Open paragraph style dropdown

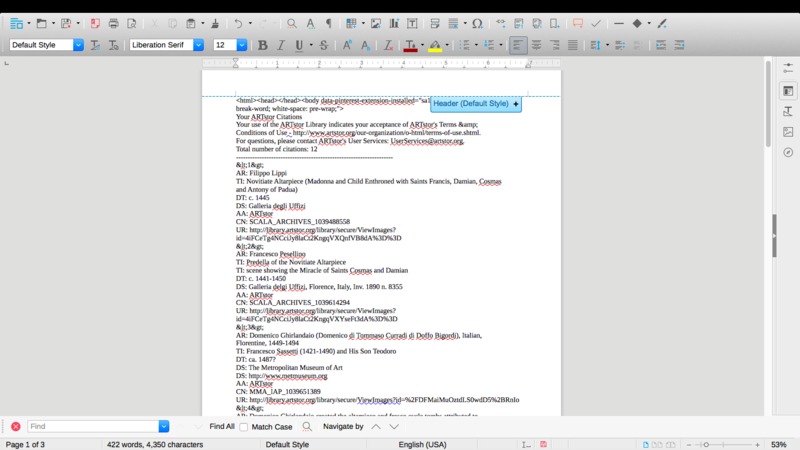(78, 45)
